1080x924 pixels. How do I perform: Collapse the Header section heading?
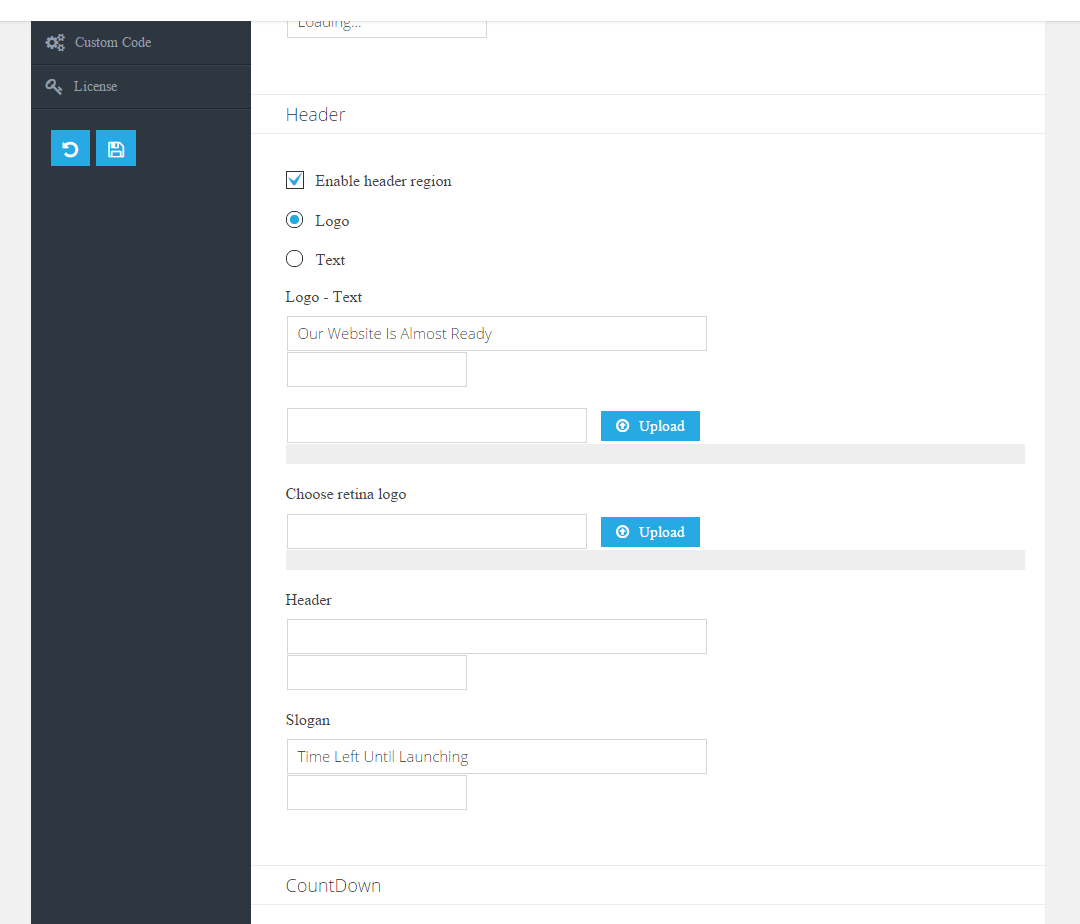coord(316,115)
